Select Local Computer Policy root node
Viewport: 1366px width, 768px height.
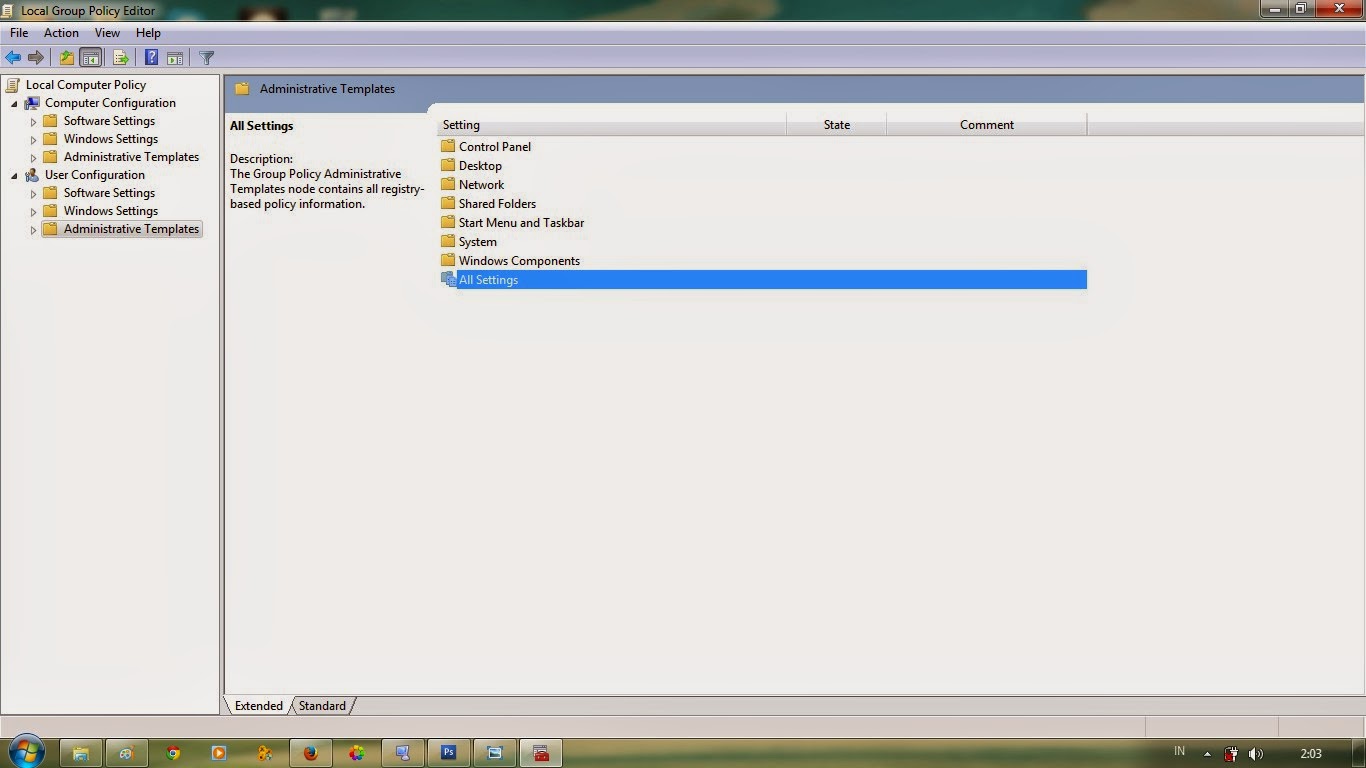(86, 85)
